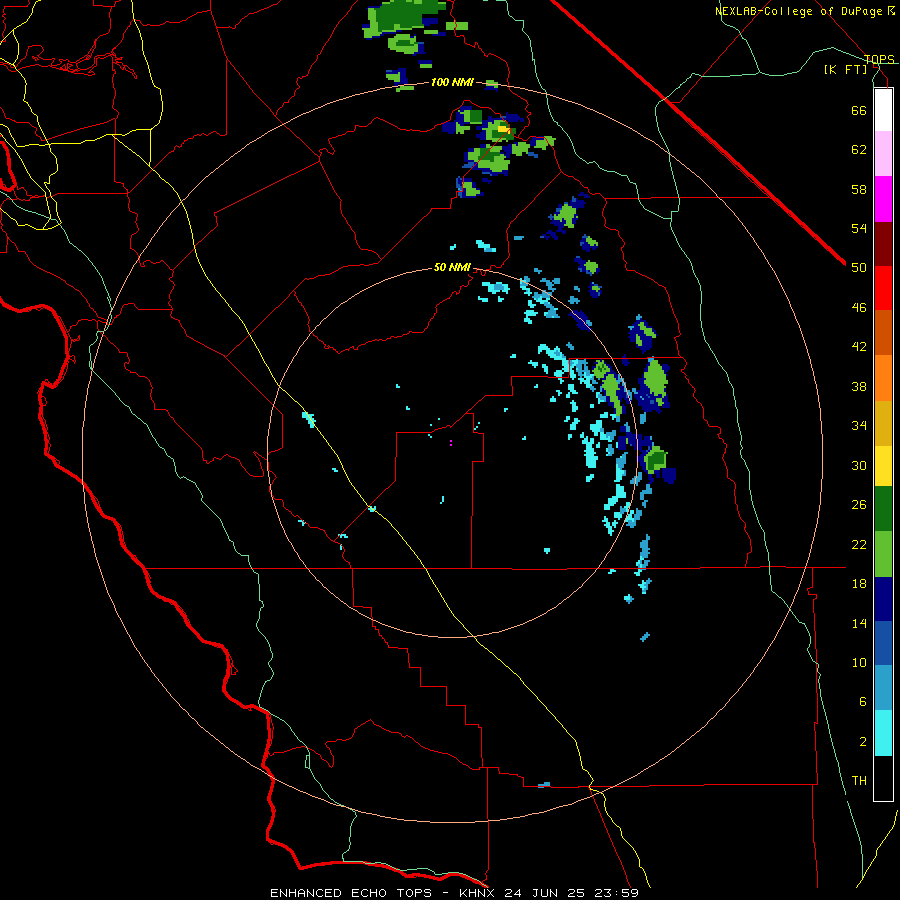Select the steel light-blue legend band
This screenshot has height=900, width=900.
pos(883,688)
